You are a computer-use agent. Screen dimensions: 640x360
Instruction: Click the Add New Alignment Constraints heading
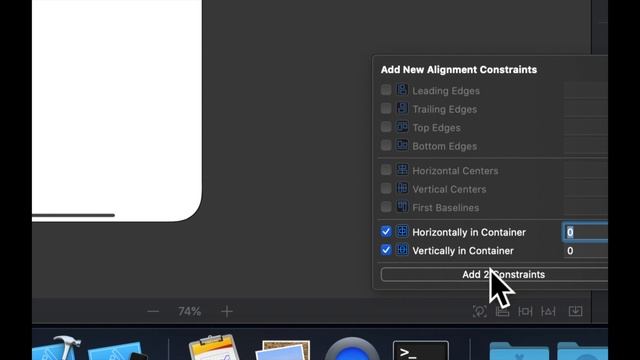pyautogui.click(x=459, y=69)
